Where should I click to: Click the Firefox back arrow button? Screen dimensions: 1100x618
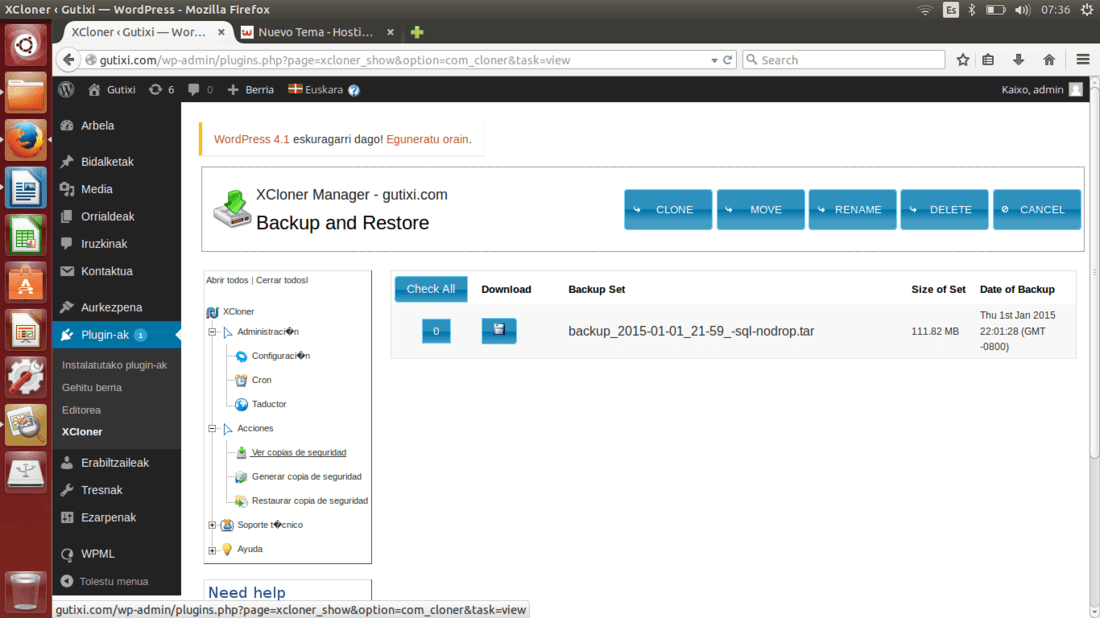point(68,60)
